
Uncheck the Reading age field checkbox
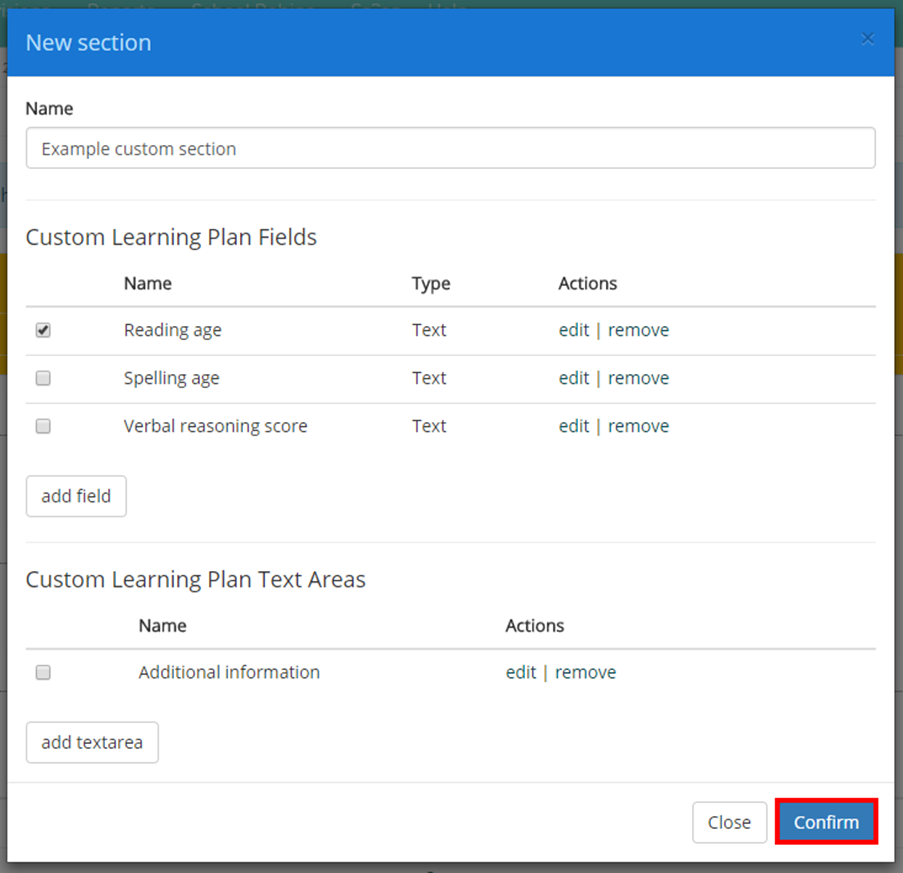(x=42, y=329)
